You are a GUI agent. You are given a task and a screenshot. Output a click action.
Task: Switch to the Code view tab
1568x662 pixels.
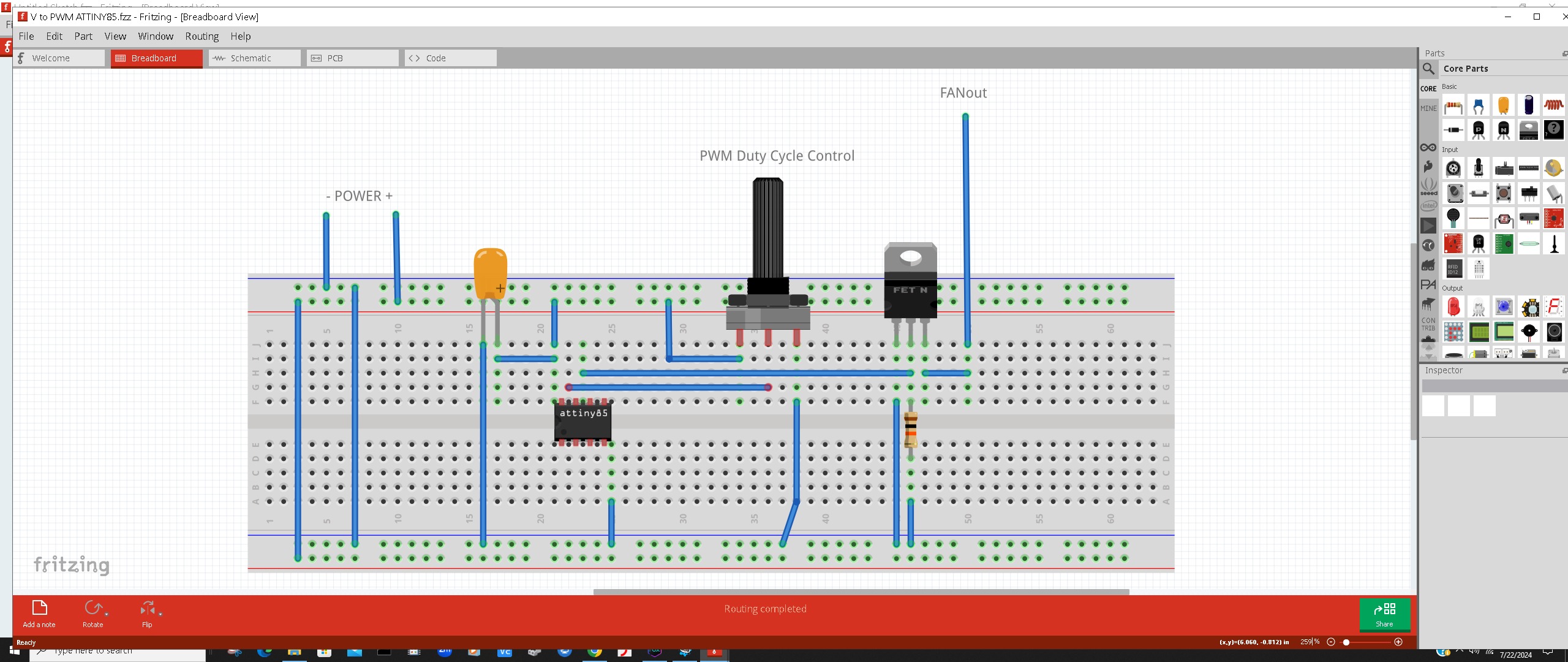451,58
